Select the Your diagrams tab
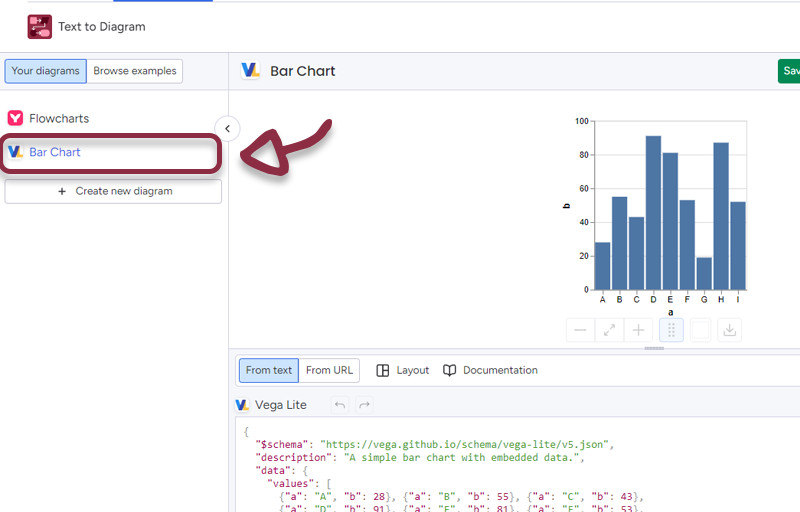Image resolution: width=800 pixels, height=512 pixels. [45, 71]
